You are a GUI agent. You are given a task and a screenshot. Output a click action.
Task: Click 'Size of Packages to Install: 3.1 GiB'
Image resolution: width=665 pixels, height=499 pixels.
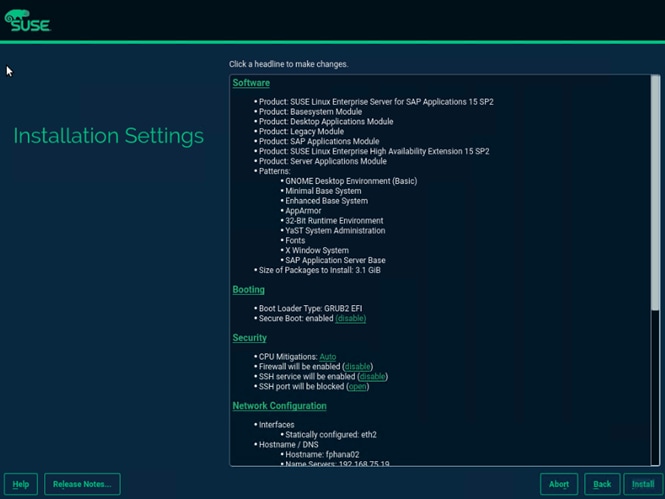320,270
